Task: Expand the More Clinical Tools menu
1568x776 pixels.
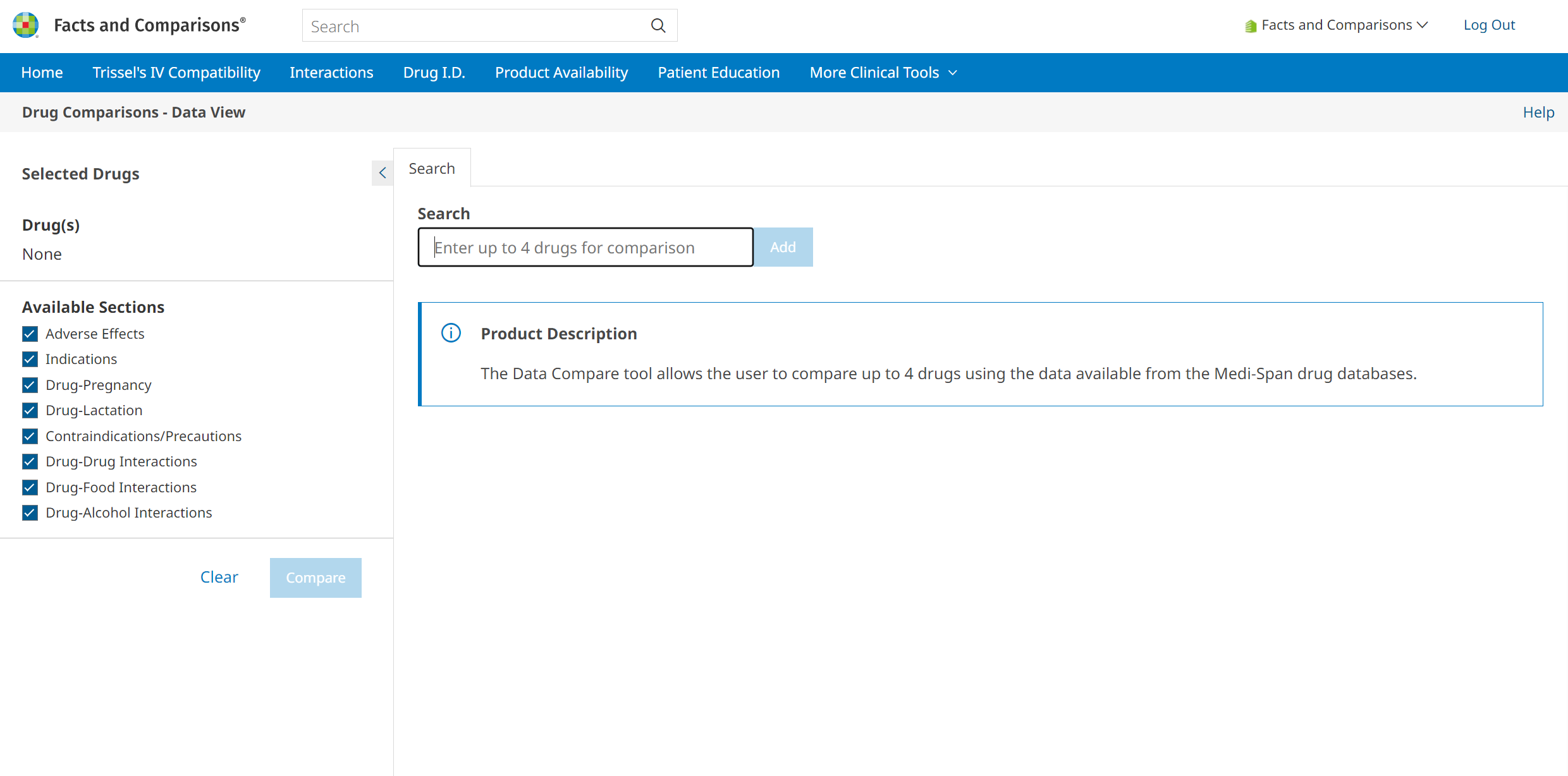Action: (x=883, y=73)
